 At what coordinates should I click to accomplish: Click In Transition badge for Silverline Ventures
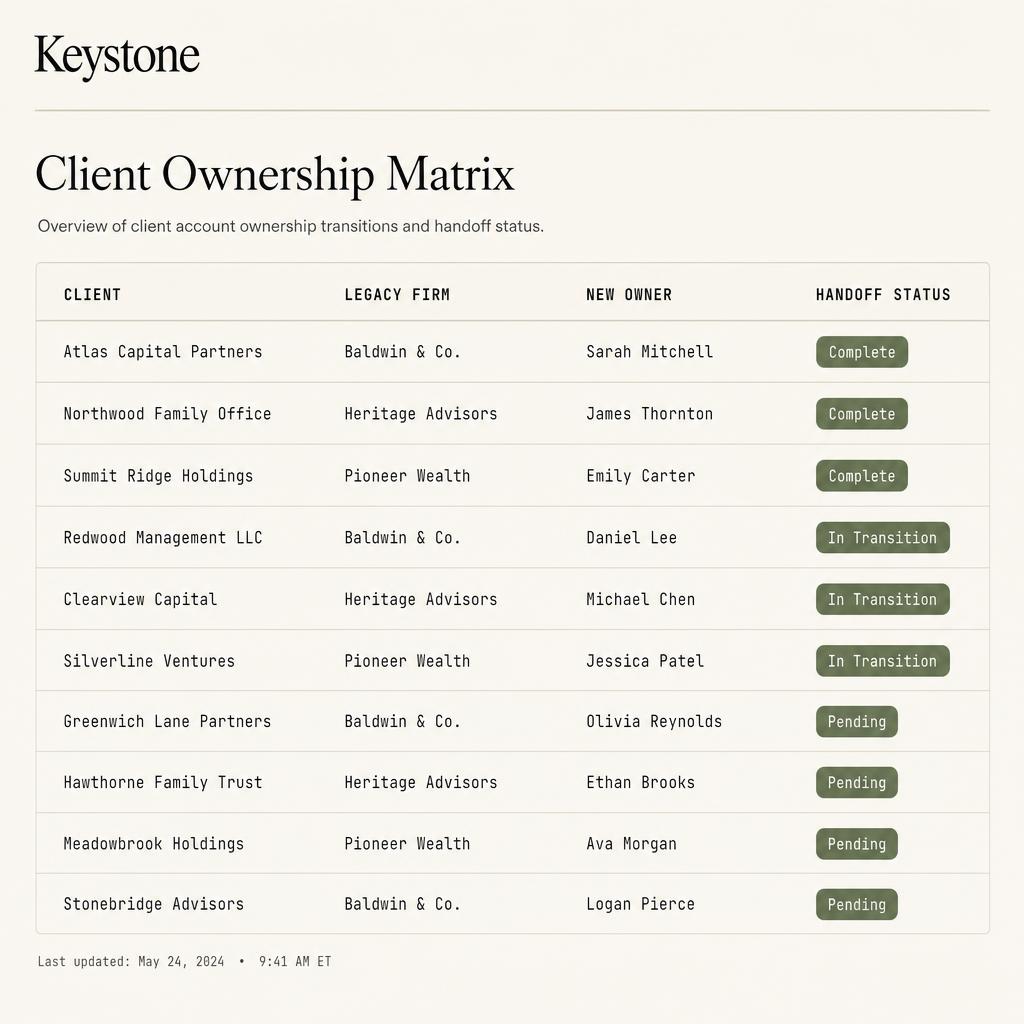click(882, 661)
